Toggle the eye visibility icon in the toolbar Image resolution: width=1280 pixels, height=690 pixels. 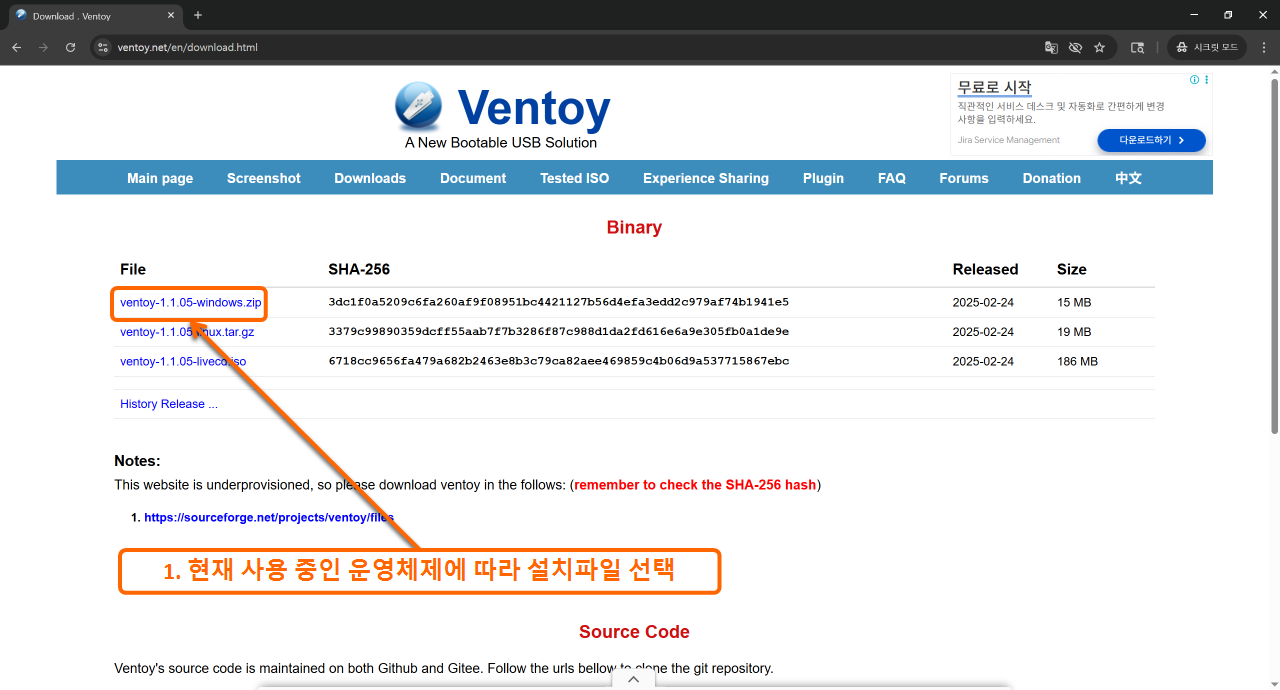(x=1075, y=47)
